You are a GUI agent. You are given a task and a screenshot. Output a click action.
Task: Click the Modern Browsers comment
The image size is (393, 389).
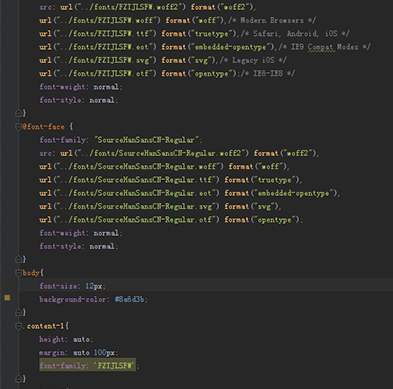272,20
